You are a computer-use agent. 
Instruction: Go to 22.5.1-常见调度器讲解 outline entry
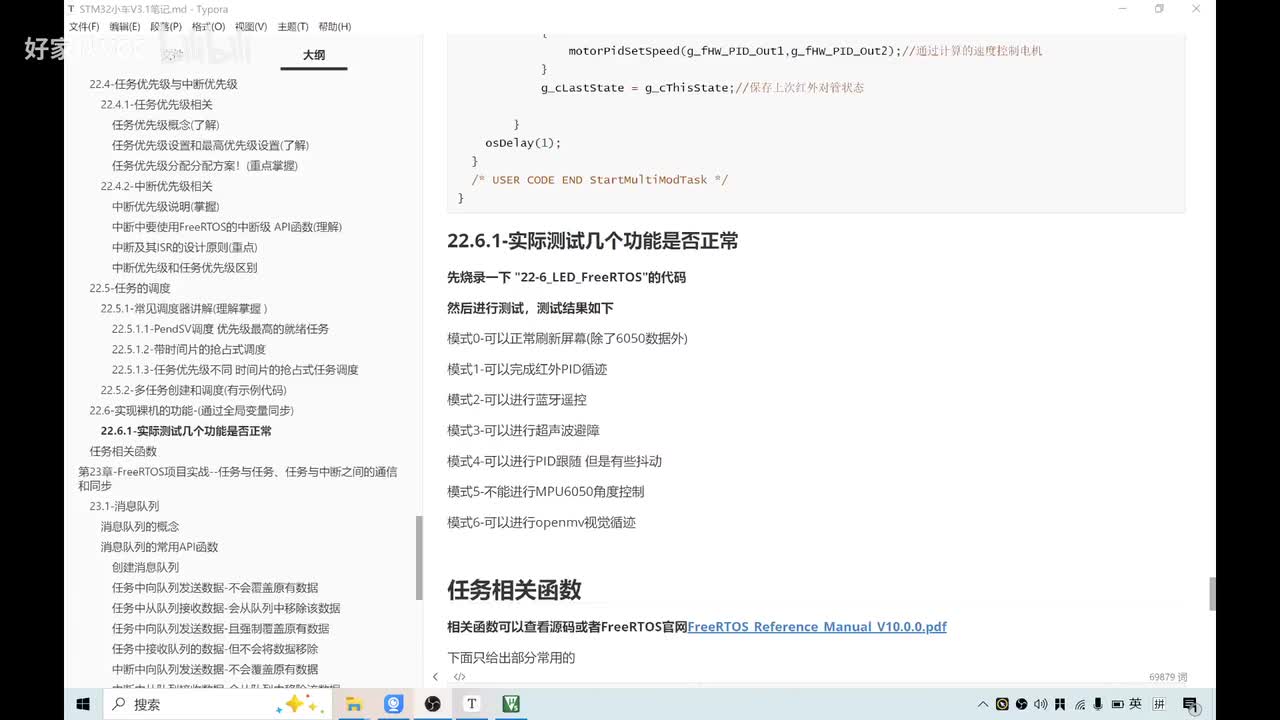coord(184,308)
